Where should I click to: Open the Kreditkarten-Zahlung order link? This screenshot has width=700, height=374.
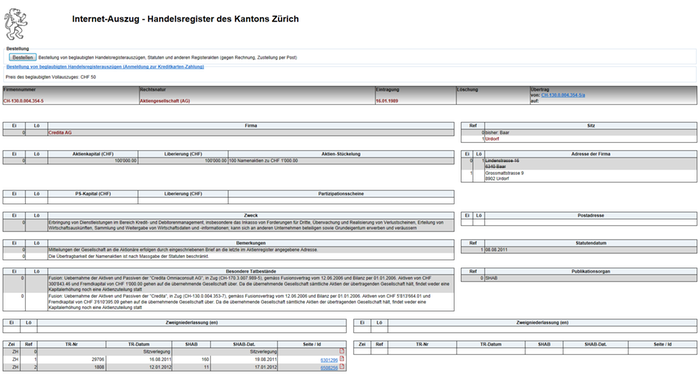coord(105,67)
